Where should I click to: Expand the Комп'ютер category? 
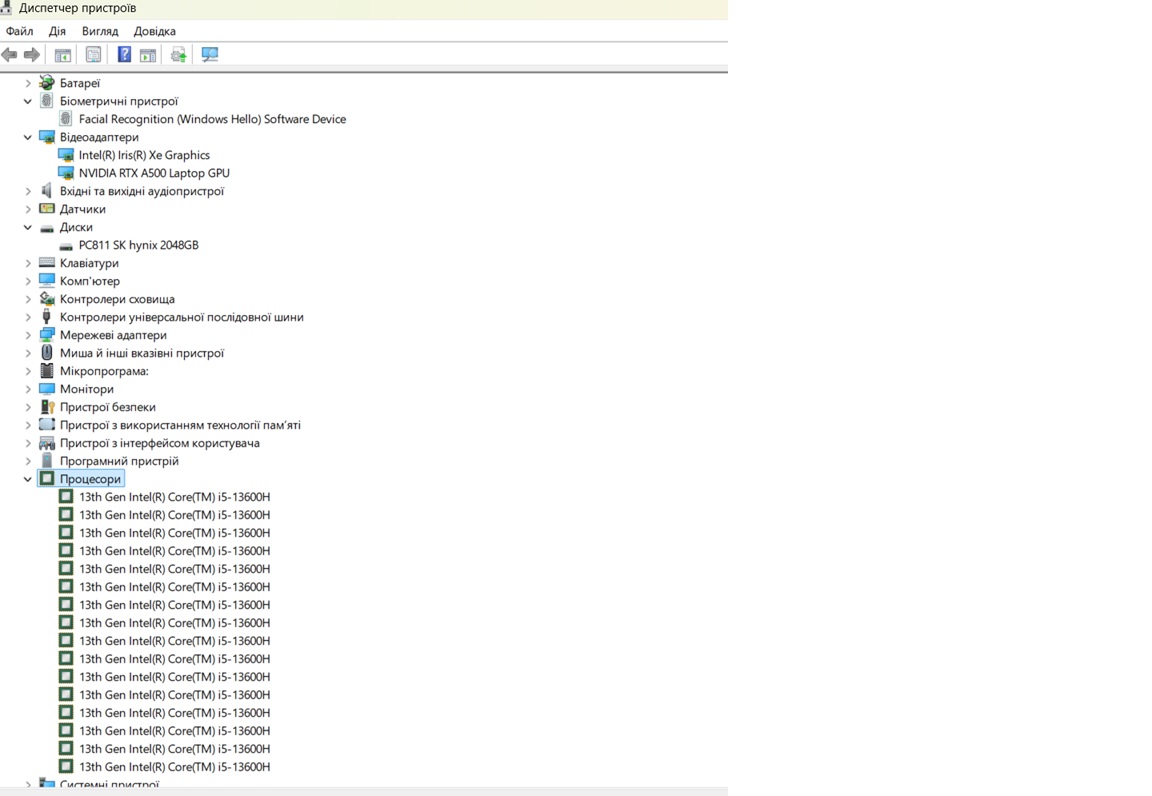click(28, 281)
